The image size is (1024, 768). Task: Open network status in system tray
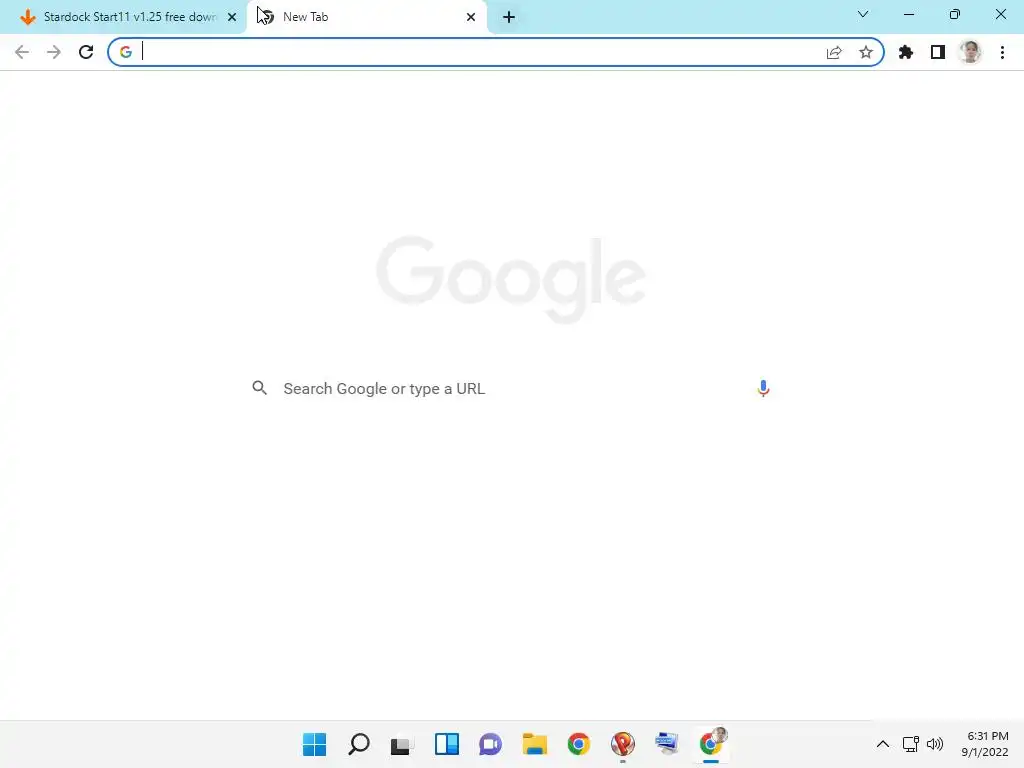pos(910,744)
